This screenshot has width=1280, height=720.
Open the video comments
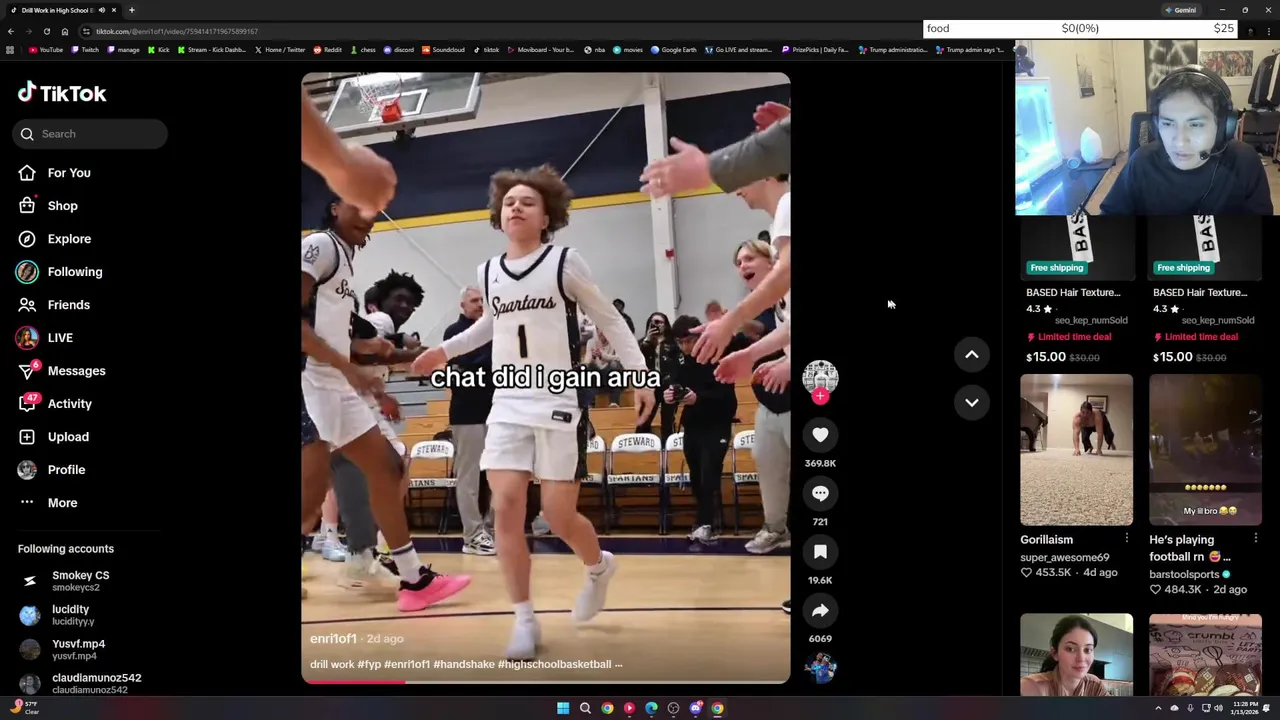coord(820,493)
